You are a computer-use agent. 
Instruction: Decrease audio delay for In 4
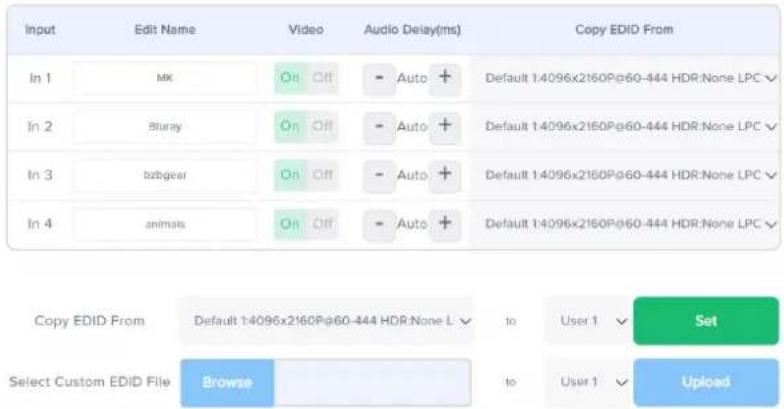pos(379,224)
